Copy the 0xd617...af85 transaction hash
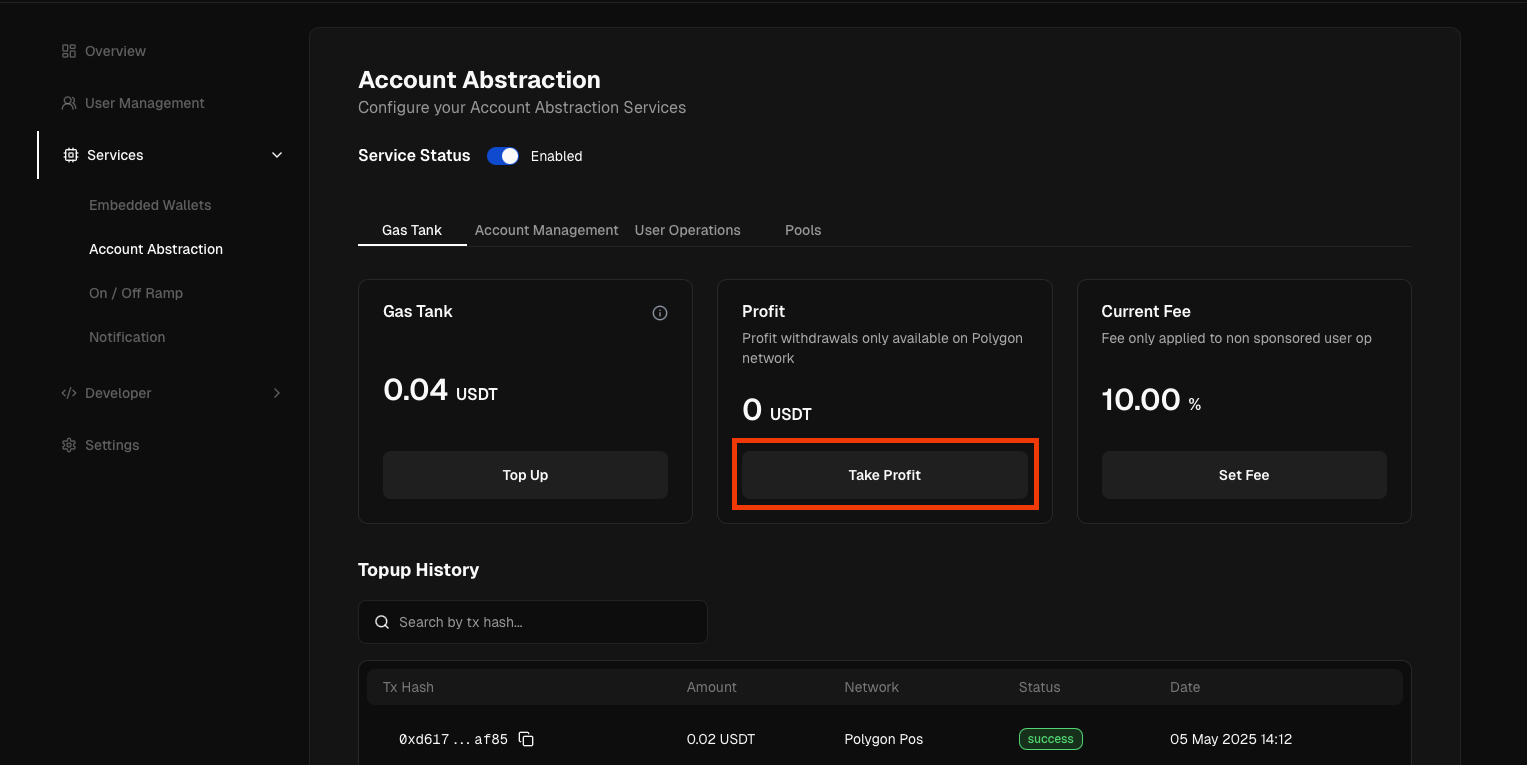The height and width of the screenshot is (765, 1527). (526, 740)
